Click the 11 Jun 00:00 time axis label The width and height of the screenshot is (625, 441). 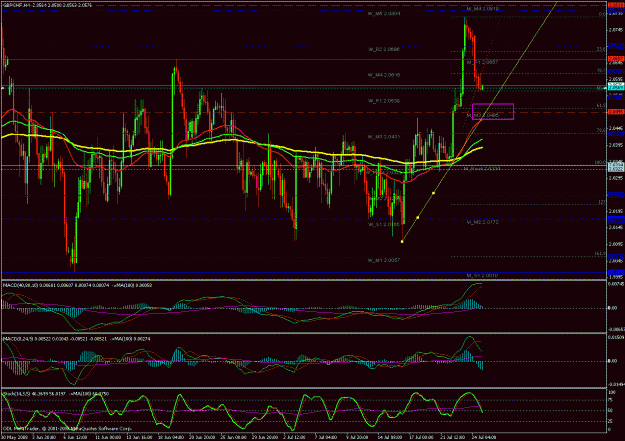coord(108,437)
